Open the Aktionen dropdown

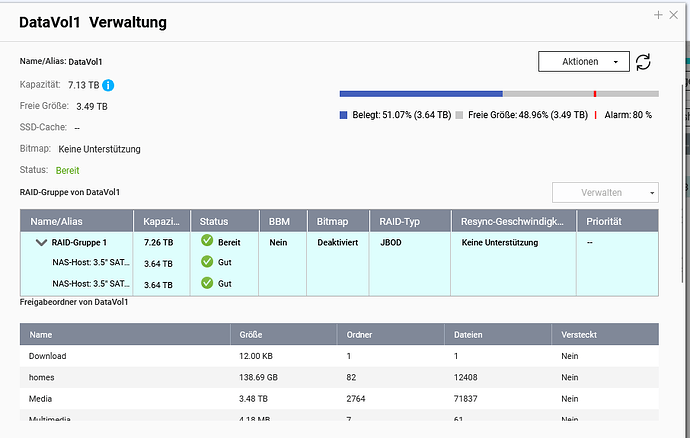coord(583,62)
